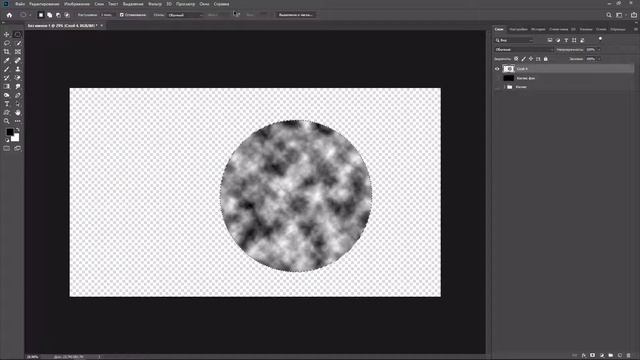Choose Intersect with selection mode
This screenshot has width=640, height=360.
67,15
